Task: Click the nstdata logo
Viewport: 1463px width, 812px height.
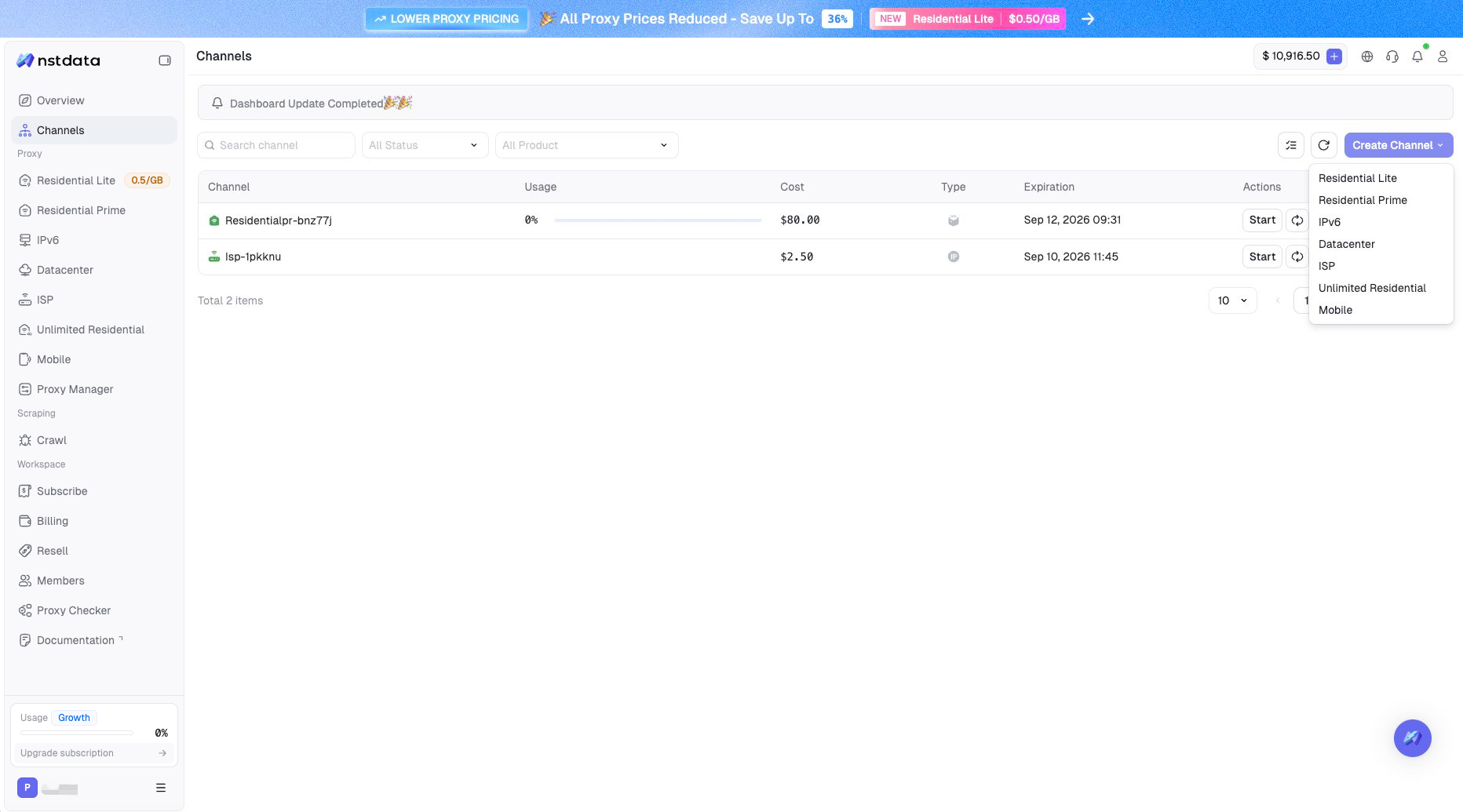Action: pos(59,60)
